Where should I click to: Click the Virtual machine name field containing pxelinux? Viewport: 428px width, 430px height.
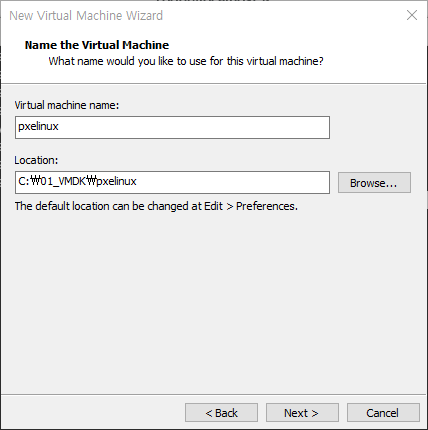click(x=172, y=127)
